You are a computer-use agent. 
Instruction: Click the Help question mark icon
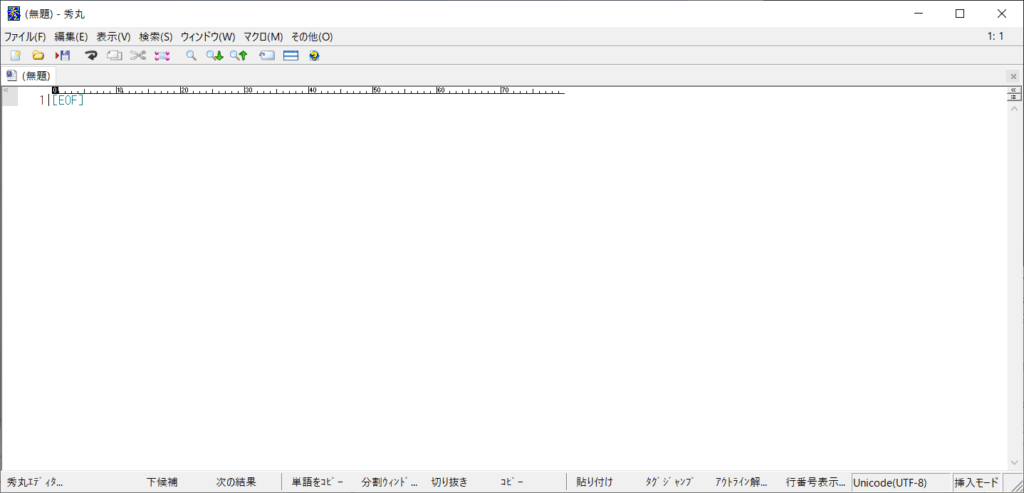click(314, 56)
